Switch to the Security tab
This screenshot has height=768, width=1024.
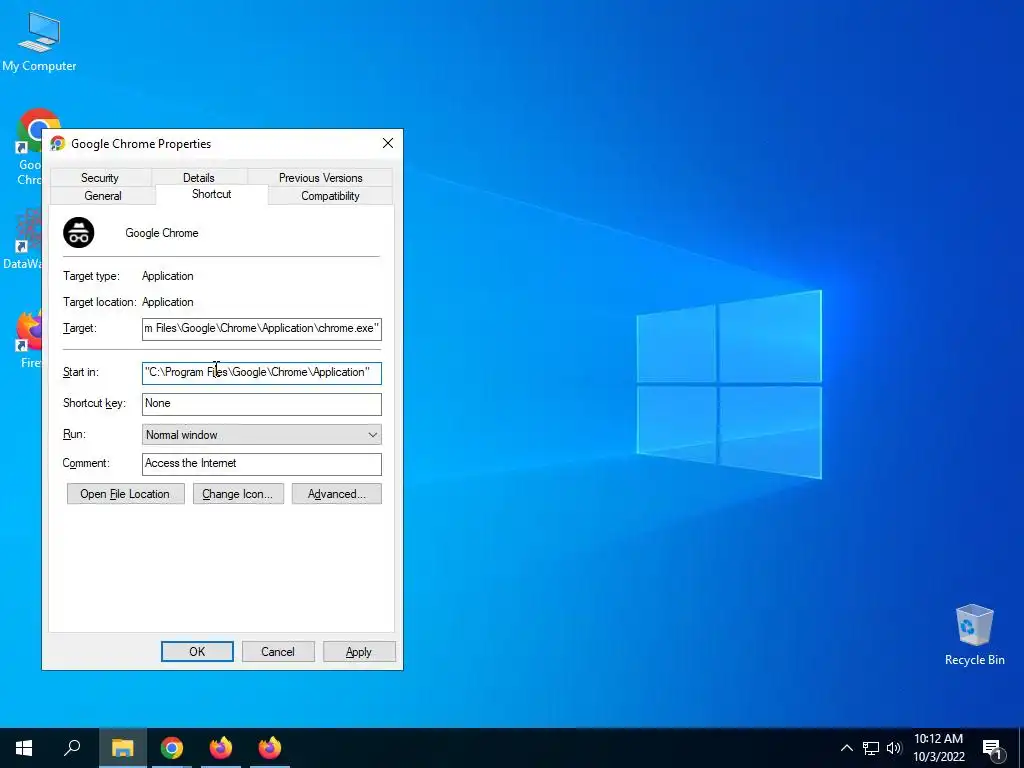point(100,178)
